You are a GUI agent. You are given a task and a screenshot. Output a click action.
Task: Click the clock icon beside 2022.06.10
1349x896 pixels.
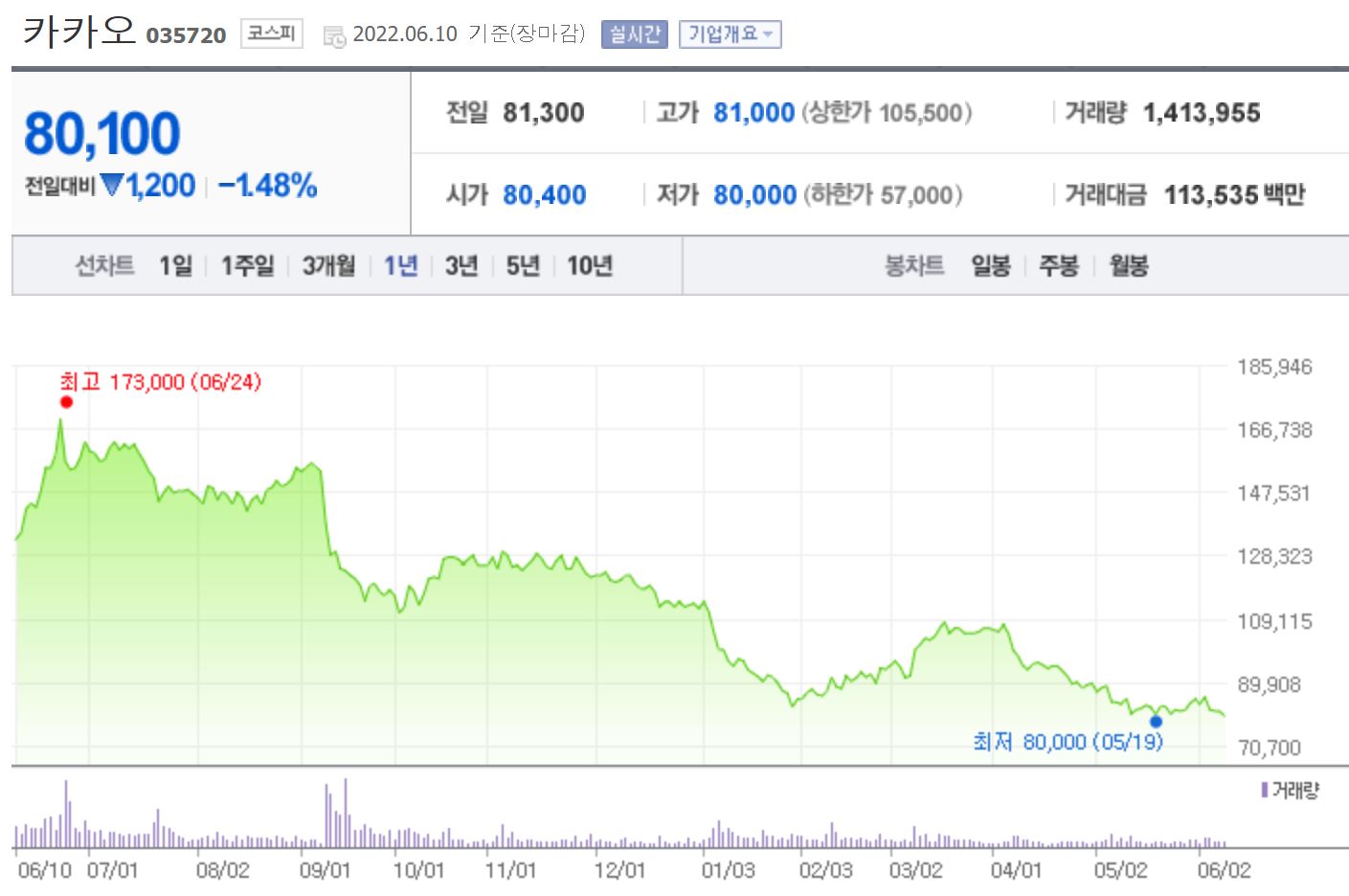pos(334,36)
